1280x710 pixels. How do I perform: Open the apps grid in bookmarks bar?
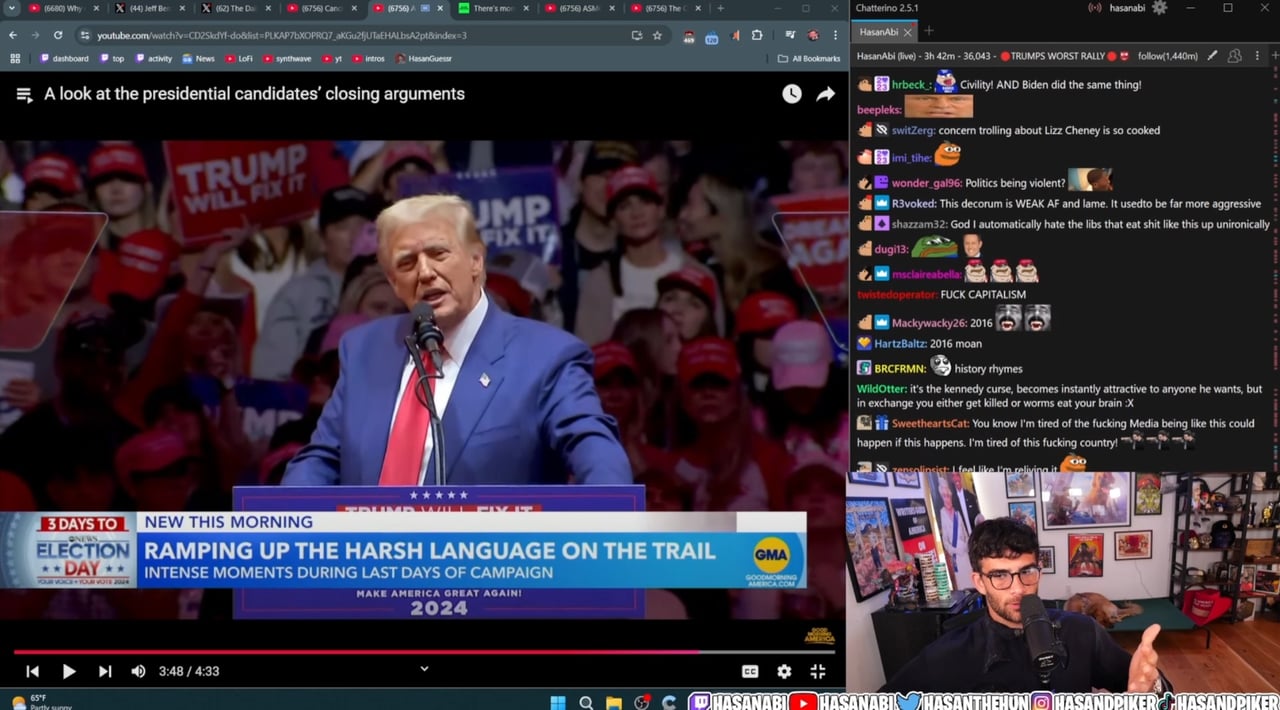(x=15, y=59)
